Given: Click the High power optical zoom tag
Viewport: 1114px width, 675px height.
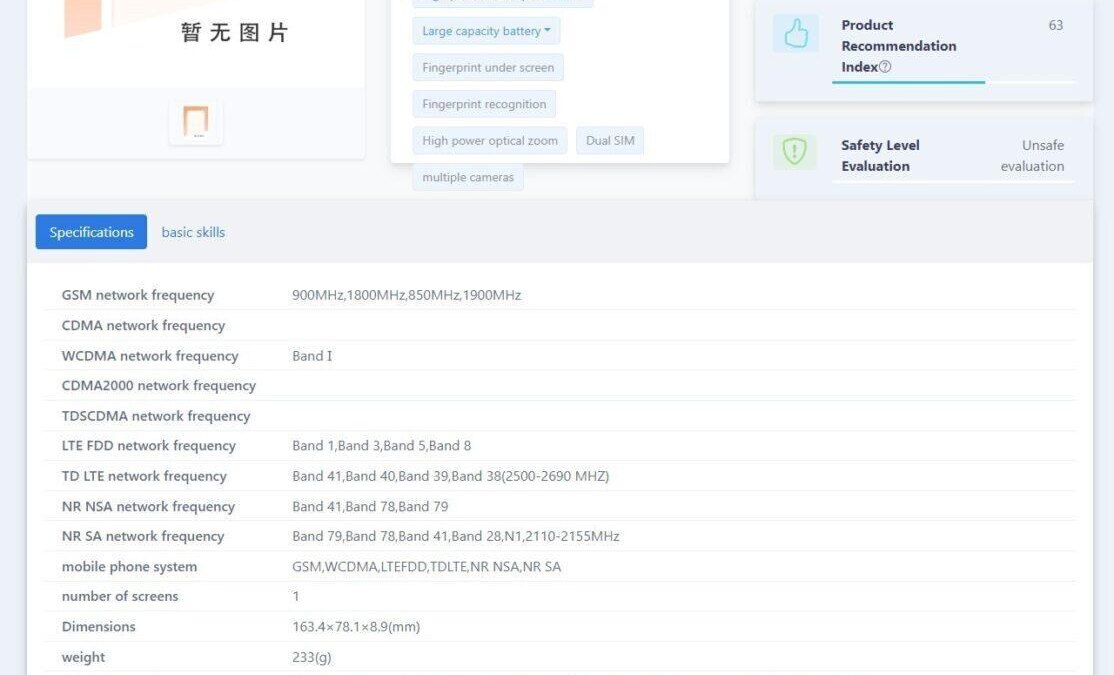Looking at the screenshot, I should [x=490, y=141].
